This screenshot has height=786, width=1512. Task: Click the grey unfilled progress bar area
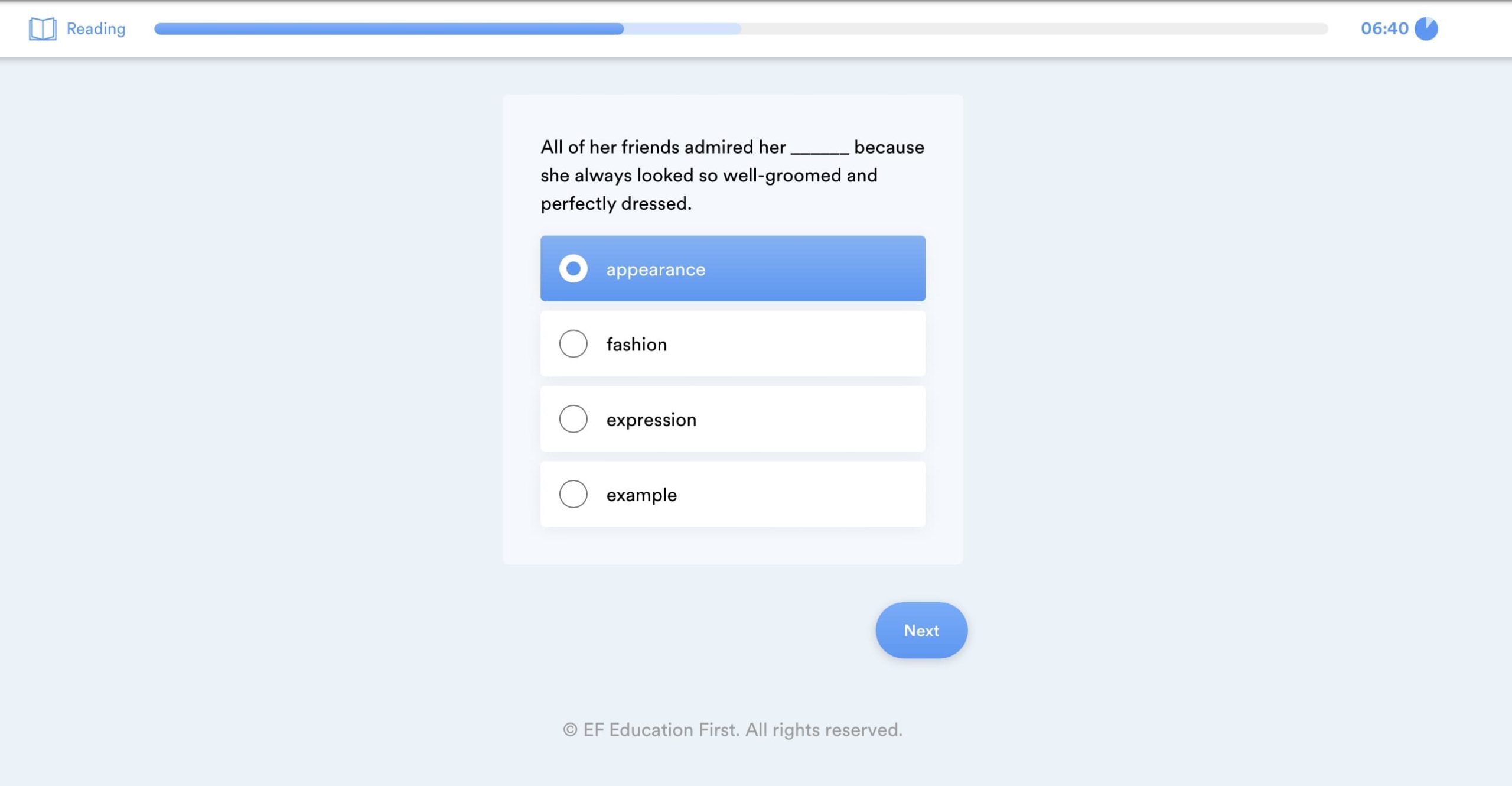pyautogui.click(x=1034, y=28)
